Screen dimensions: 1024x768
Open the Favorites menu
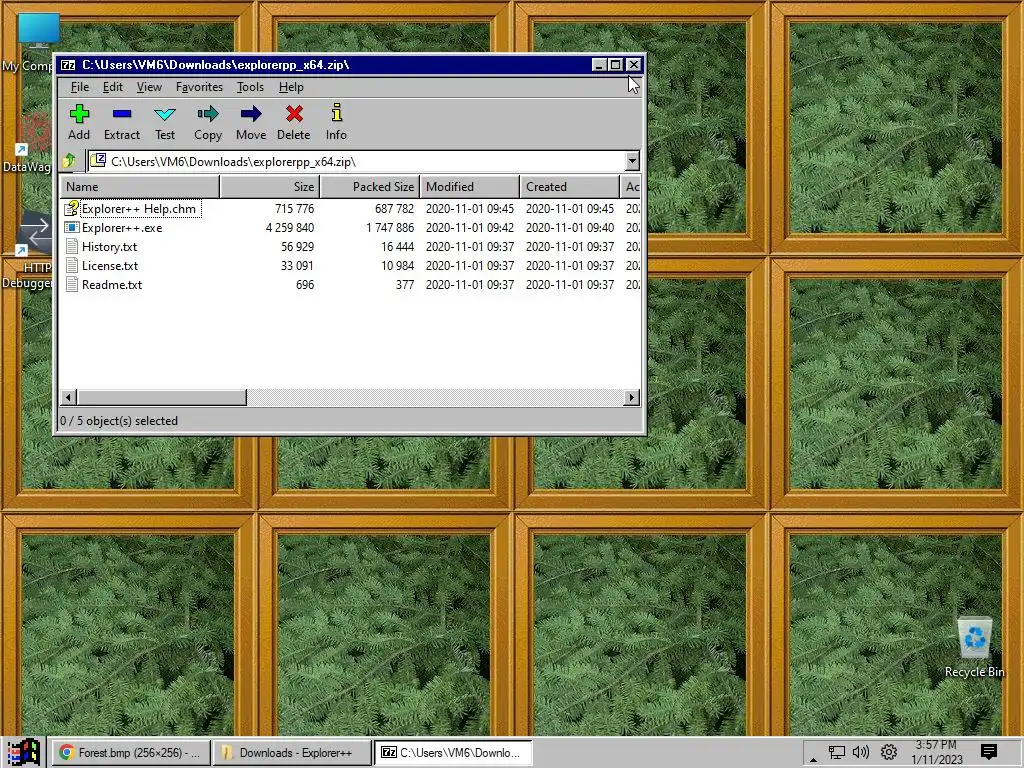pyautogui.click(x=199, y=87)
